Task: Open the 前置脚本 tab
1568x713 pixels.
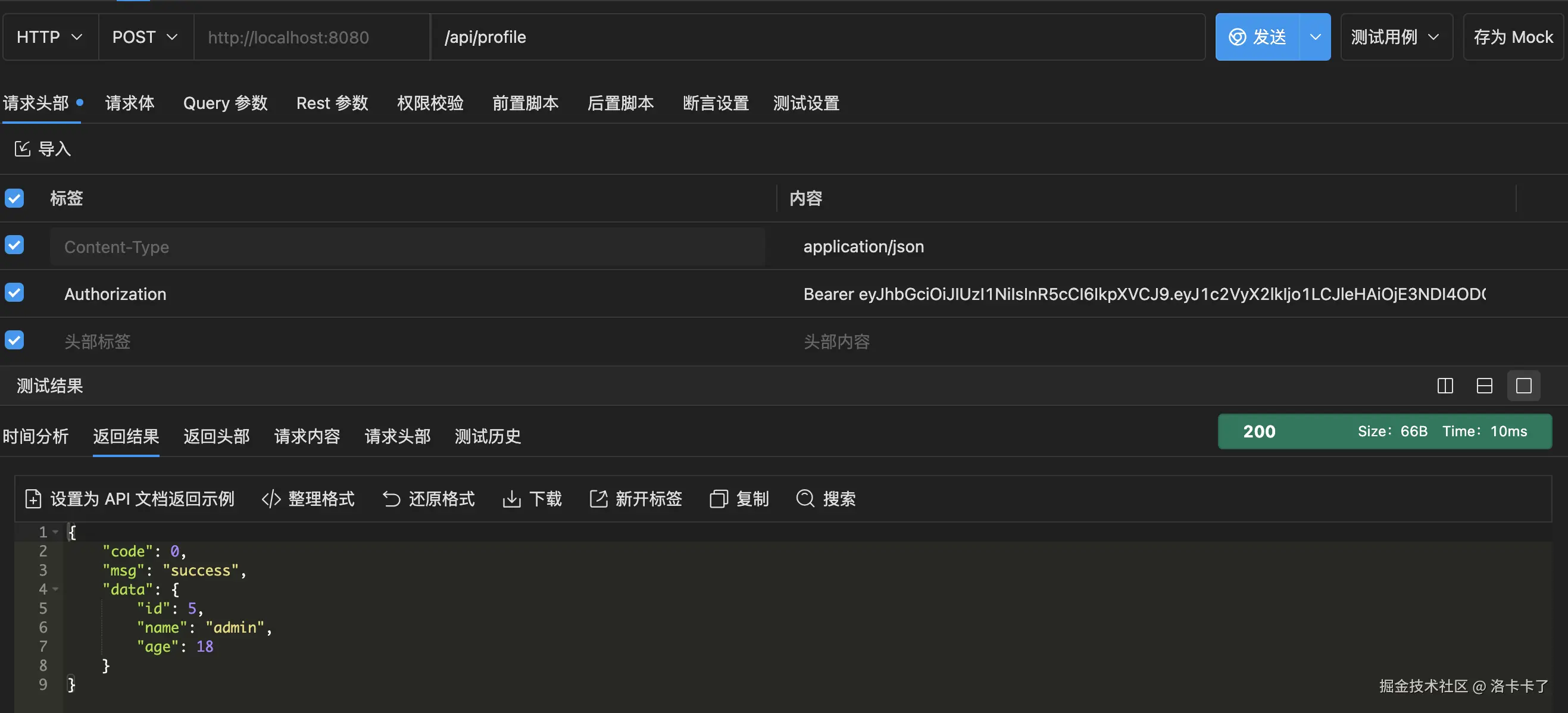Action: pos(525,104)
